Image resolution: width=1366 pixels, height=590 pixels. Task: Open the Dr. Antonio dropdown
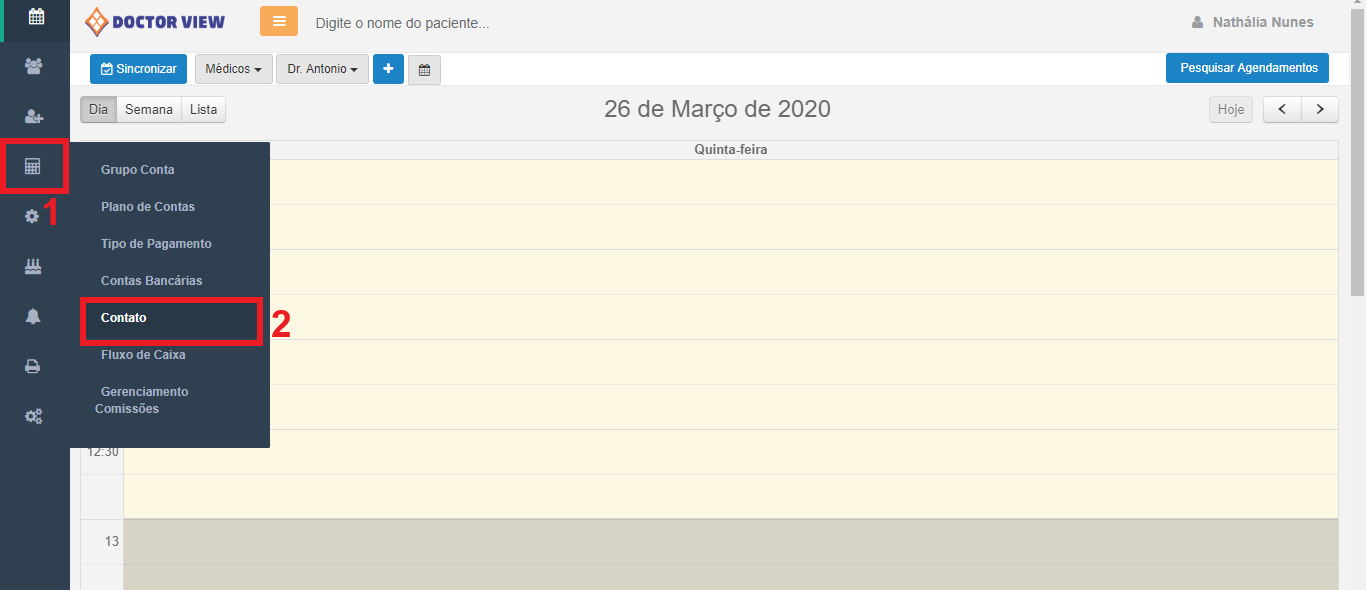pyautogui.click(x=322, y=69)
